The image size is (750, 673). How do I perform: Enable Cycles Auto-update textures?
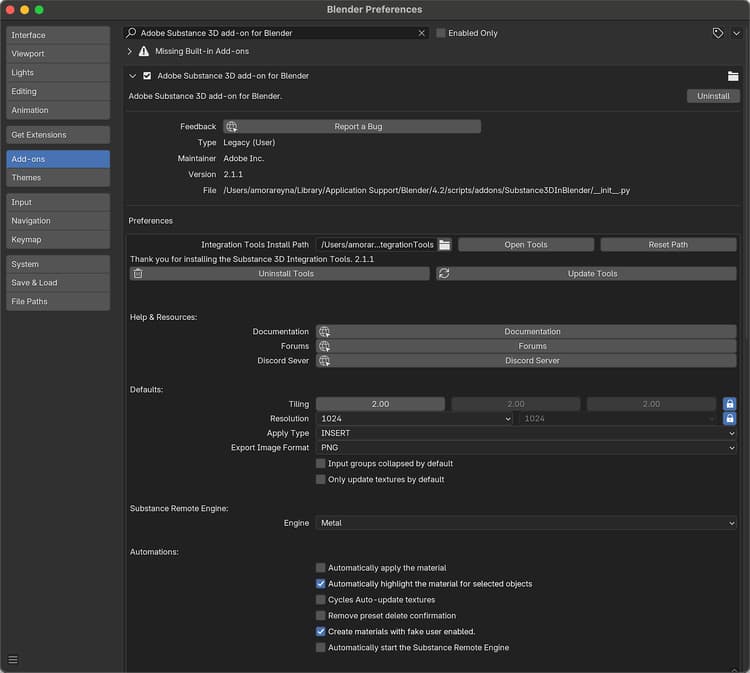tap(320, 600)
